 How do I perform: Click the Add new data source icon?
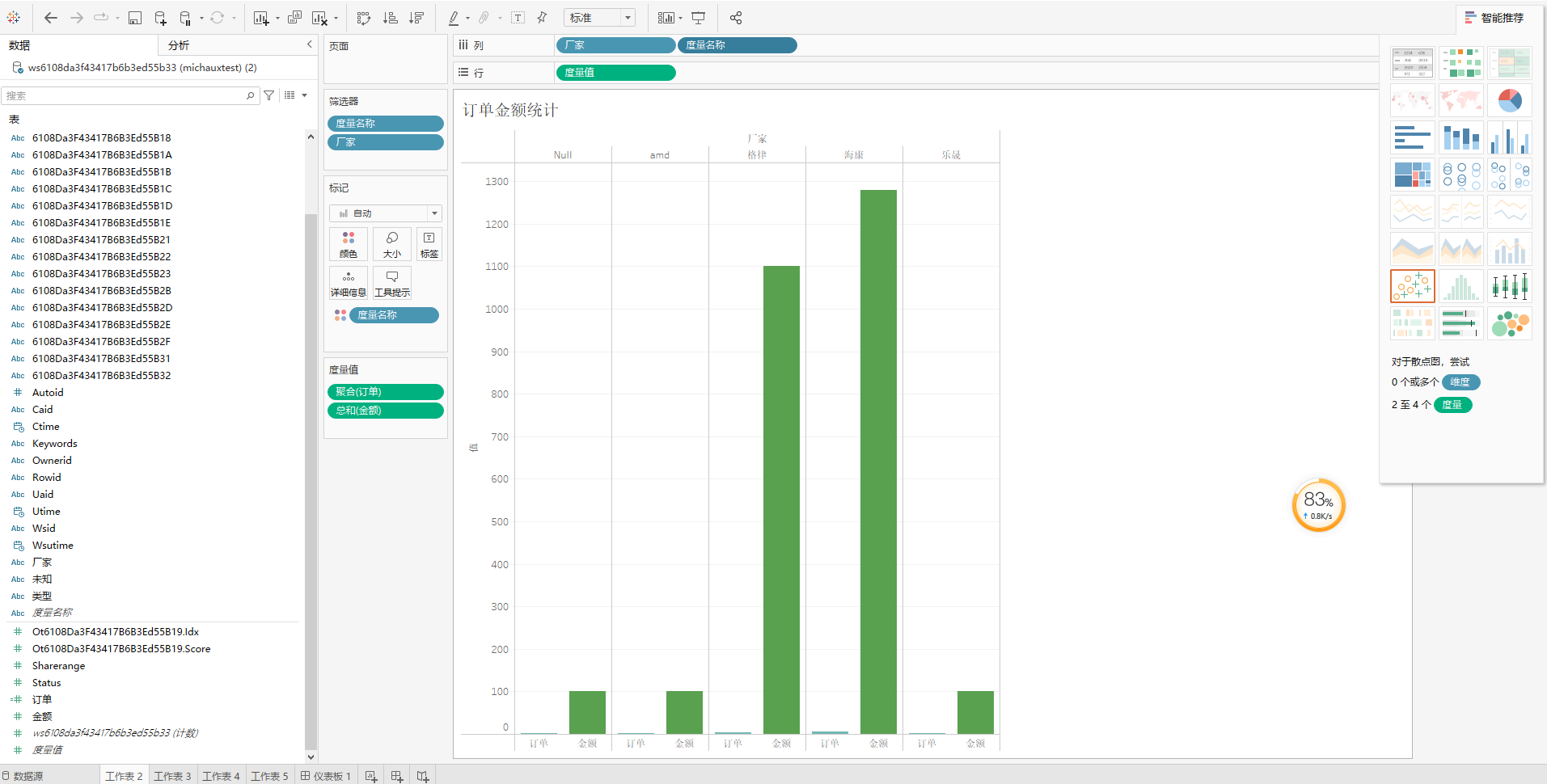tap(160, 18)
